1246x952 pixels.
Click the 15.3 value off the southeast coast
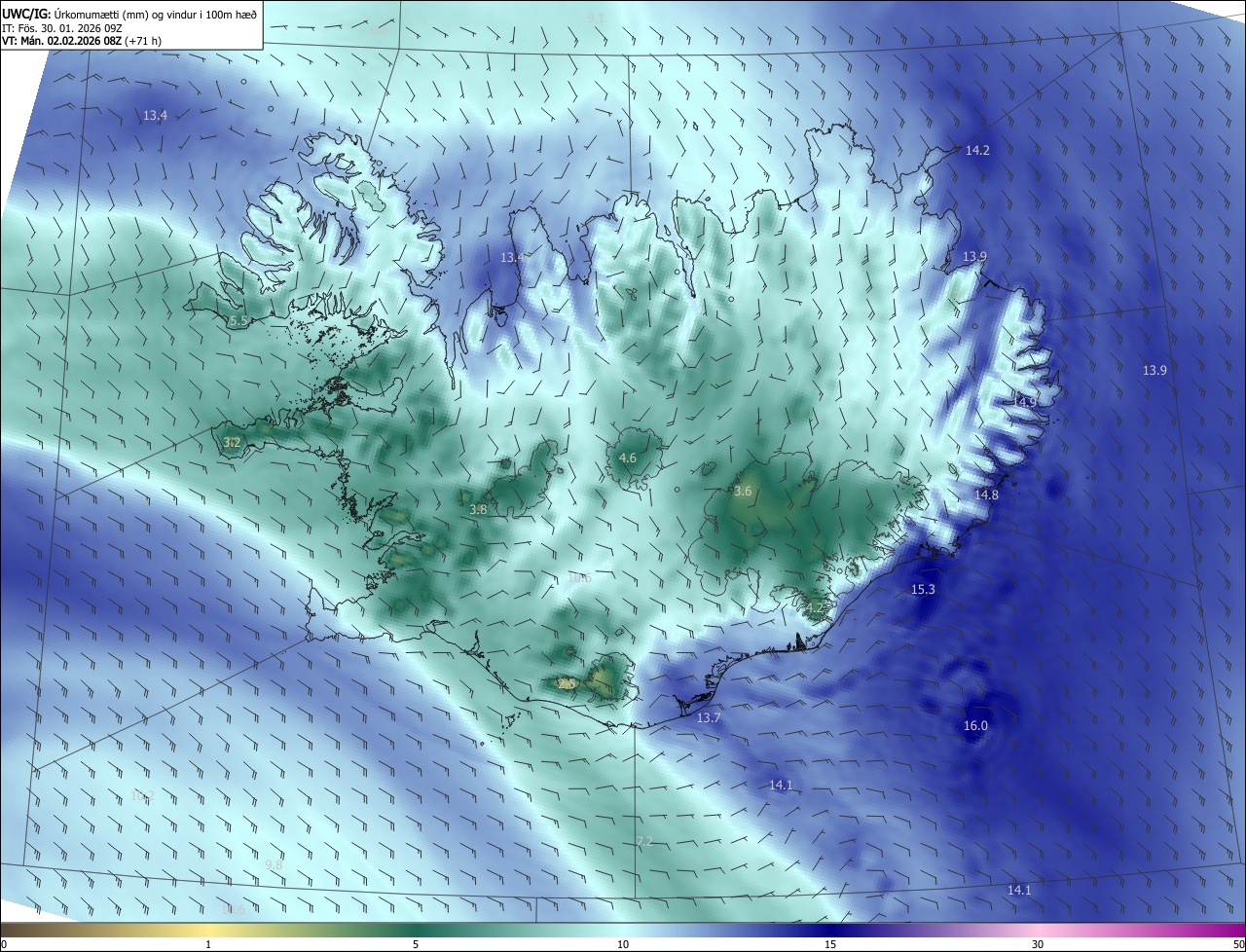pyautogui.click(x=923, y=590)
